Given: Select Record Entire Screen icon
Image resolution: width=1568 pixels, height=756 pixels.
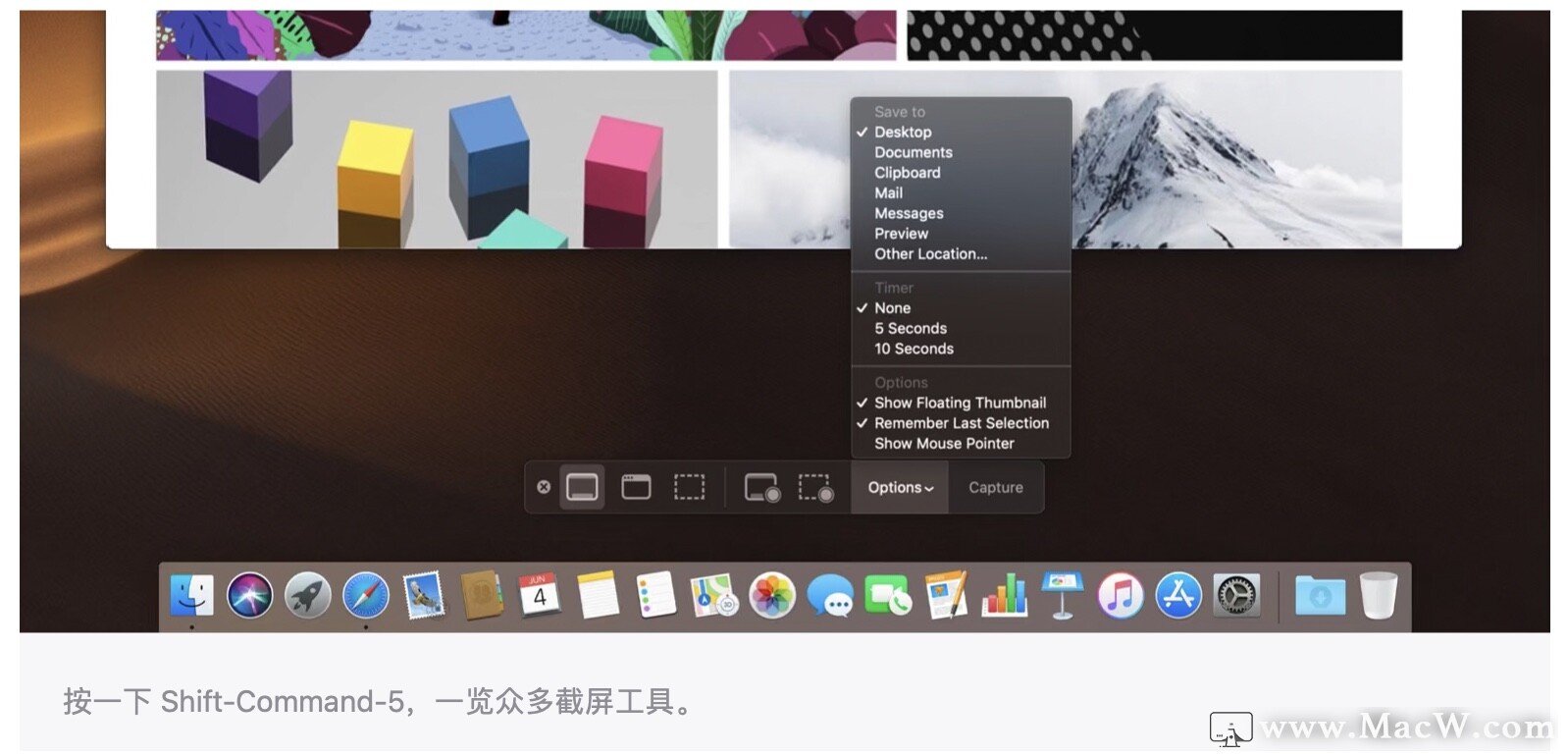Looking at the screenshot, I should 761,488.
